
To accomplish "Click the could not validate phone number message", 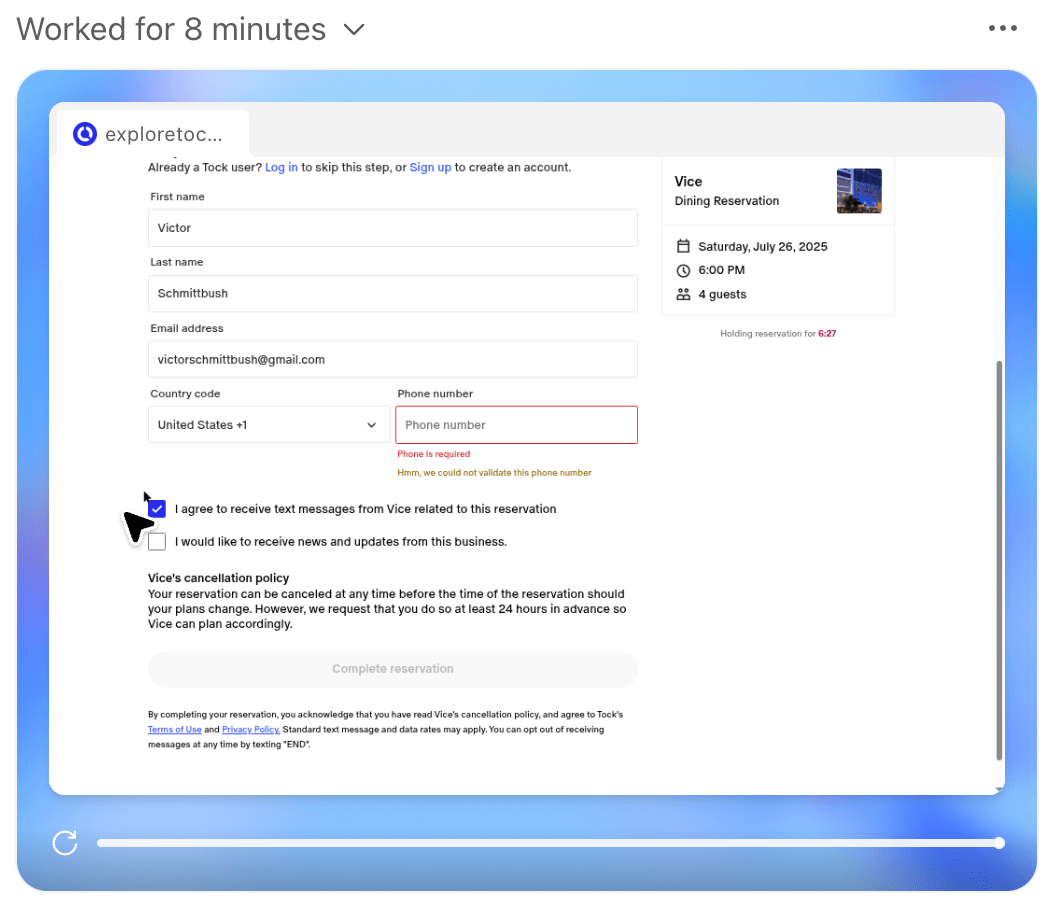I will click(x=494, y=473).
